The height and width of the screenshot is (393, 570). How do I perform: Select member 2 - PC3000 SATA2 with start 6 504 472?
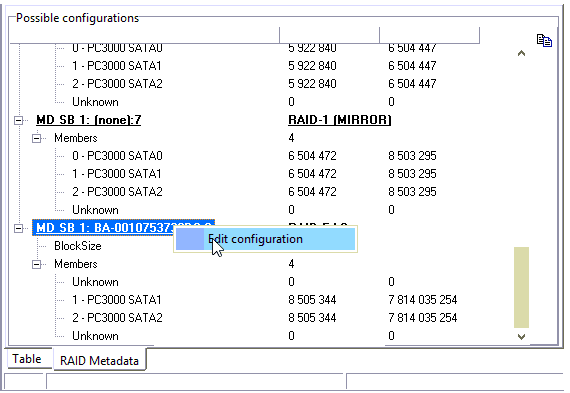pyautogui.click(x=117, y=192)
